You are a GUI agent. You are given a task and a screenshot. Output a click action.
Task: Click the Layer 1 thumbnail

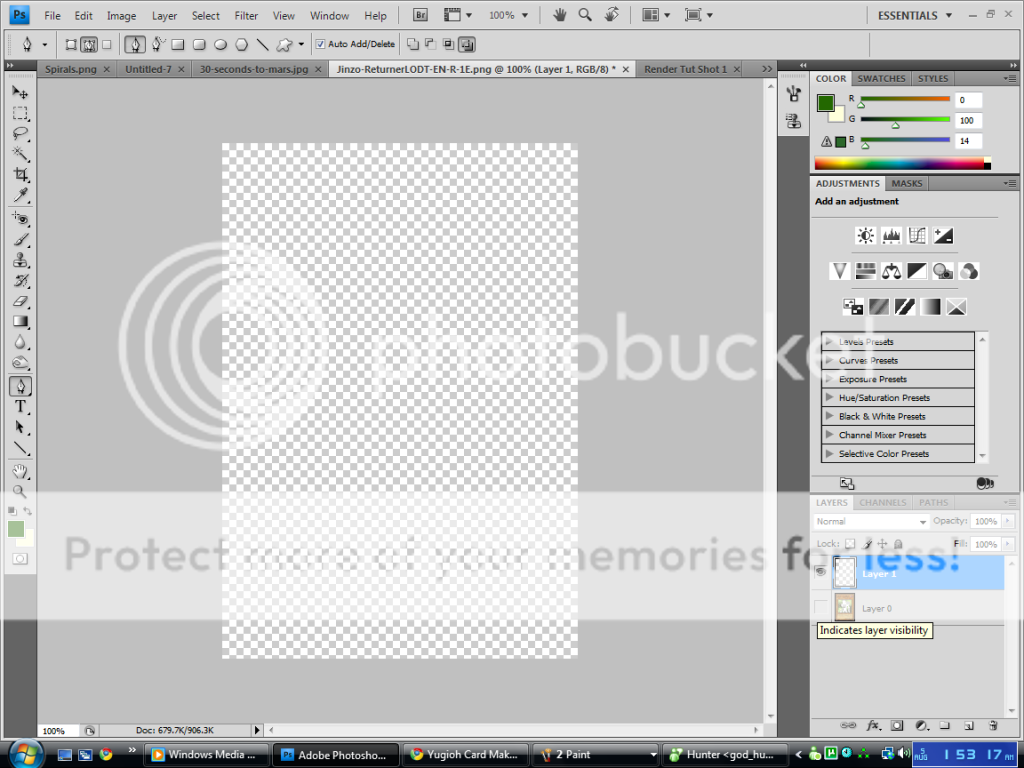845,571
